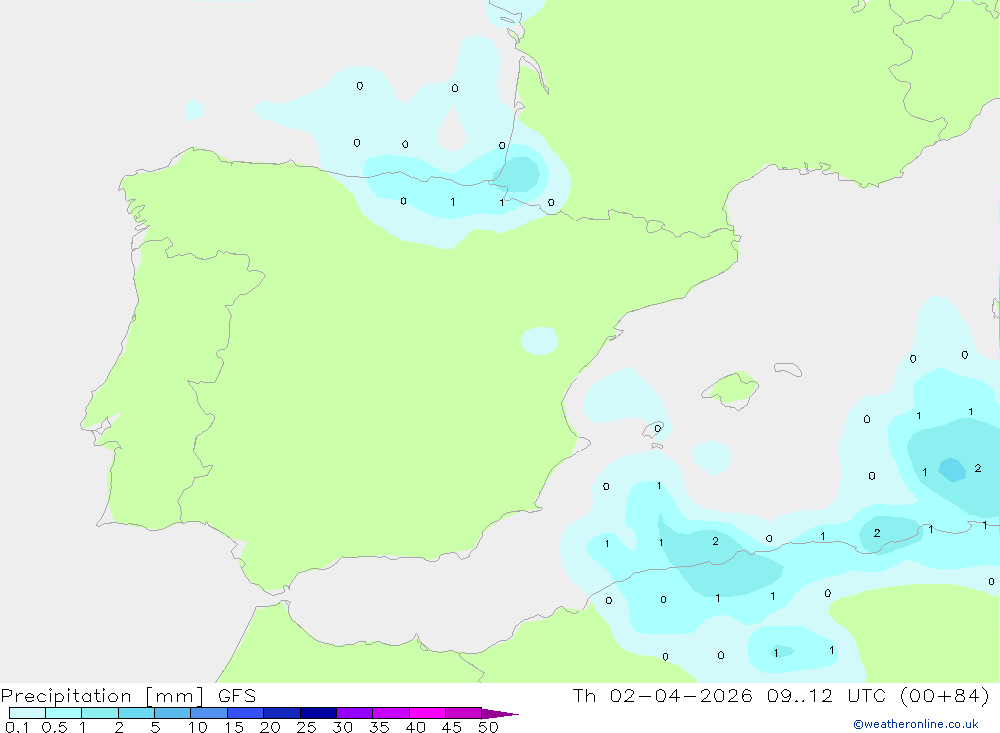Click the above-50 mm arrow tip in legend
The width and height of the screenshot is (1000, 733).
click(x=500, y=713)
